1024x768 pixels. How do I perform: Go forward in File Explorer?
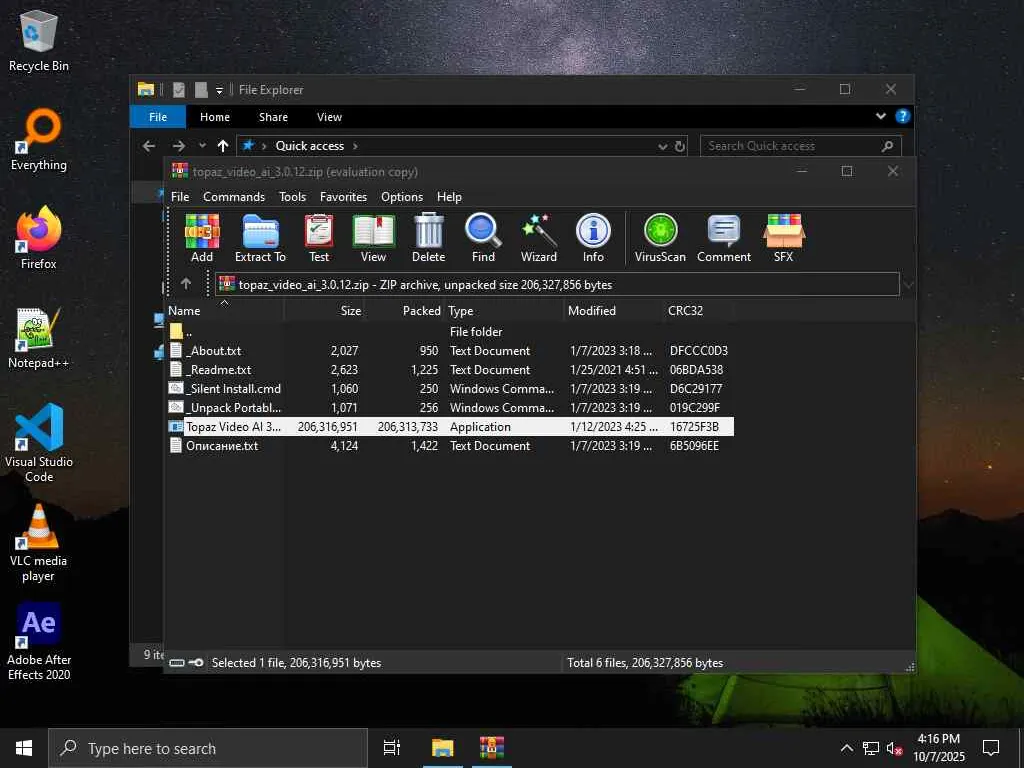[178, 146]
